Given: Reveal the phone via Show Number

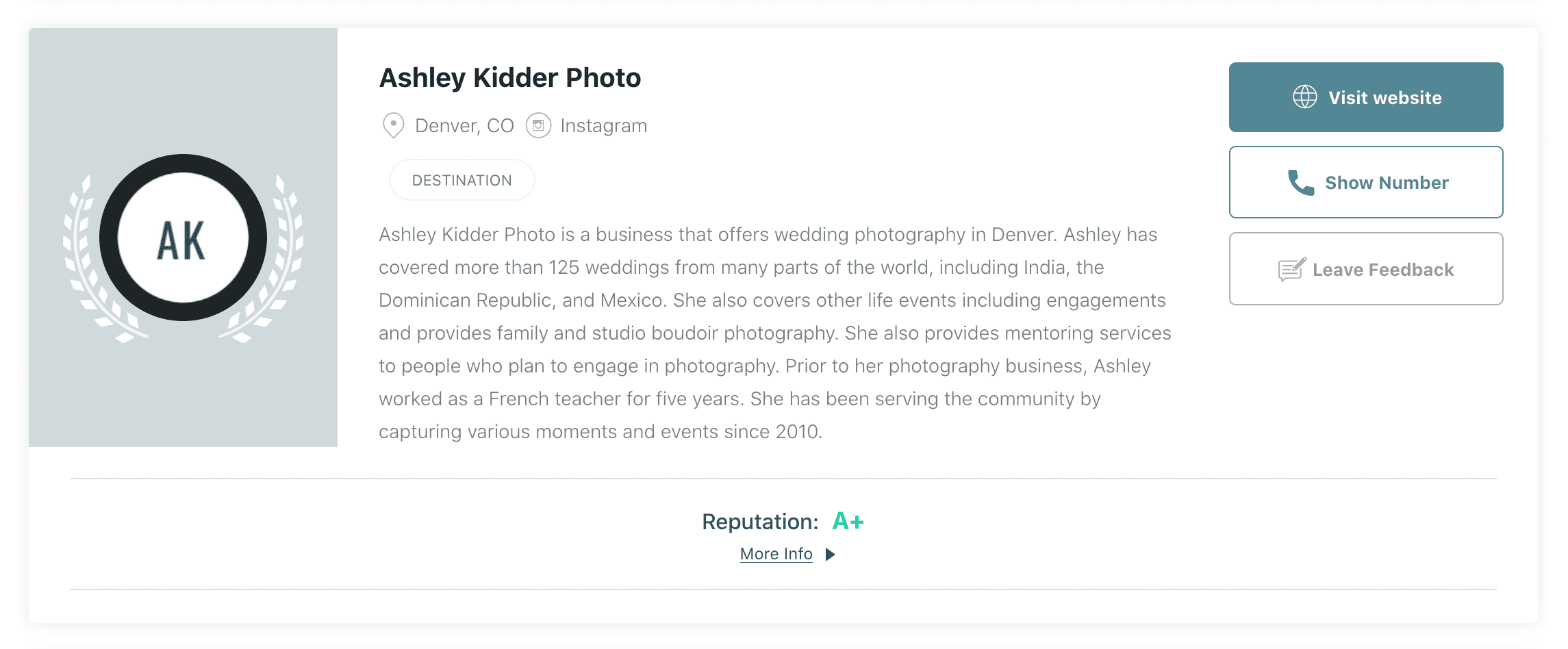Looking at the screenshot, I should point(1386,183).
